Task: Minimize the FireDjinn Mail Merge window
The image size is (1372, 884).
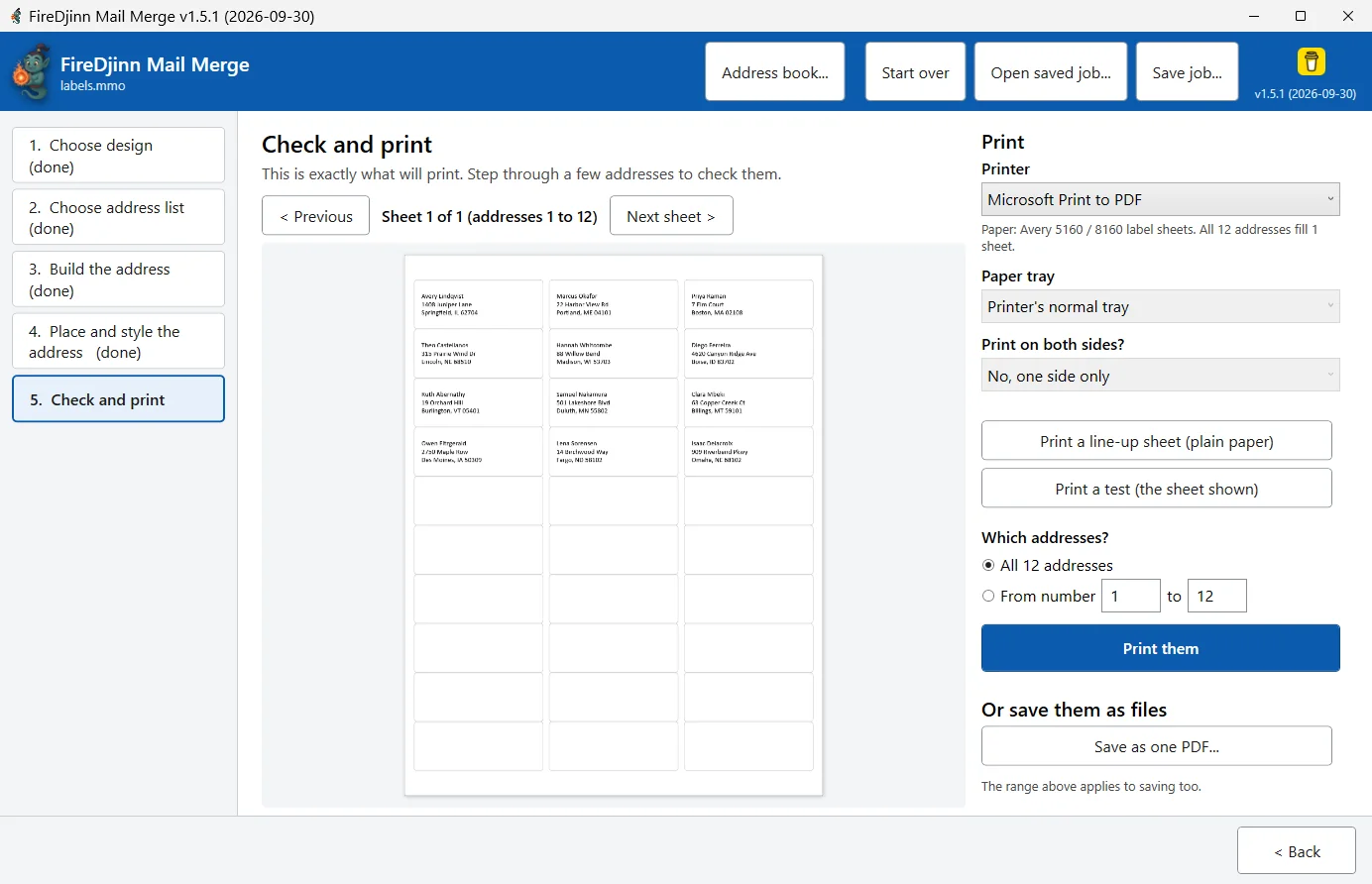Action: pyautogui.click(x=1254, y=16)
